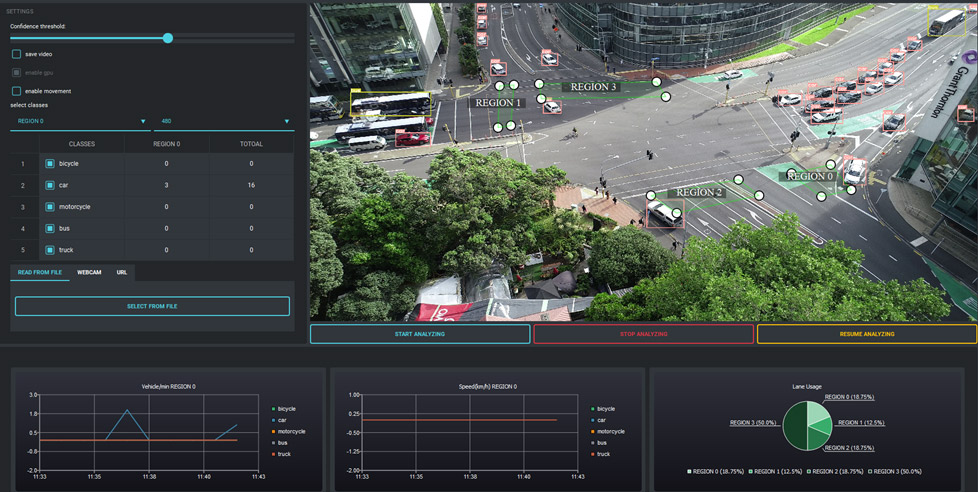Click STOP ANALYZING
The image size is (978, 492).
(644, 334)
